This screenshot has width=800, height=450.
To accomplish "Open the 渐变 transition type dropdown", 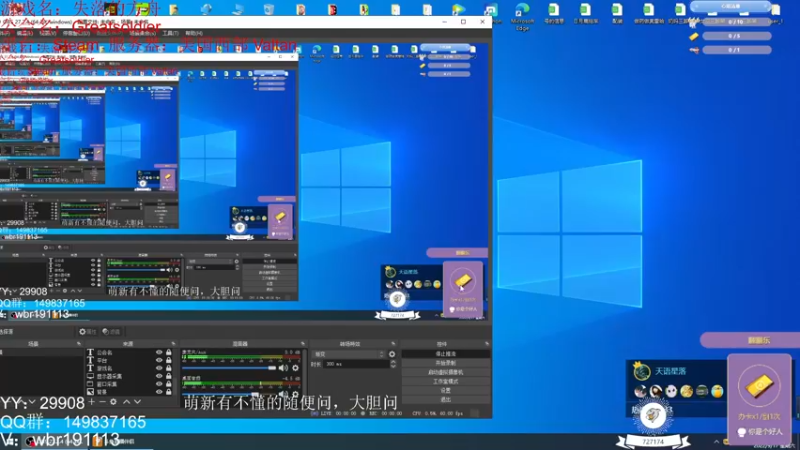I will coord(348,354).
